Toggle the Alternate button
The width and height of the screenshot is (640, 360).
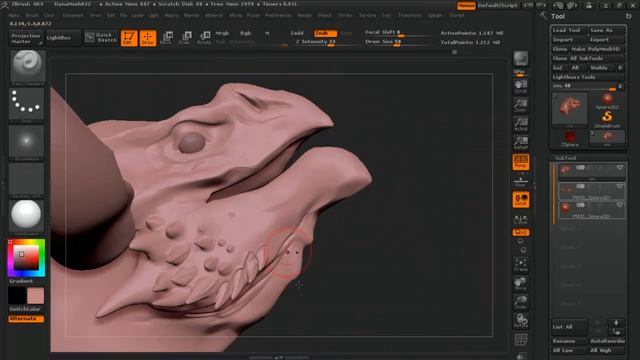pos(26,318)
